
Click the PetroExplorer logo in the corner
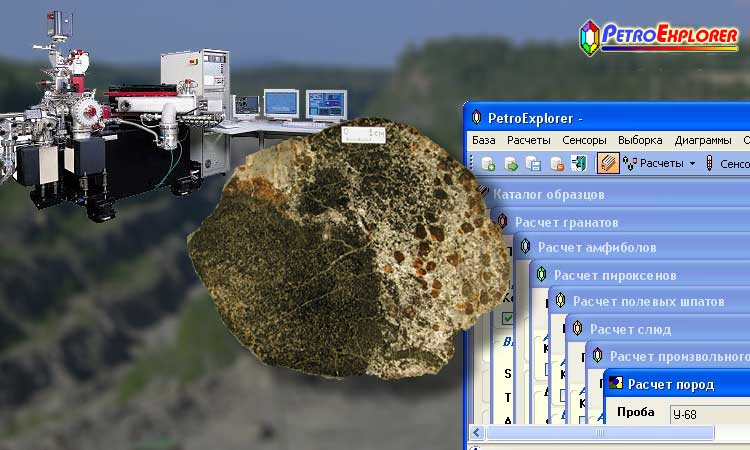click(x=659, y=37)
